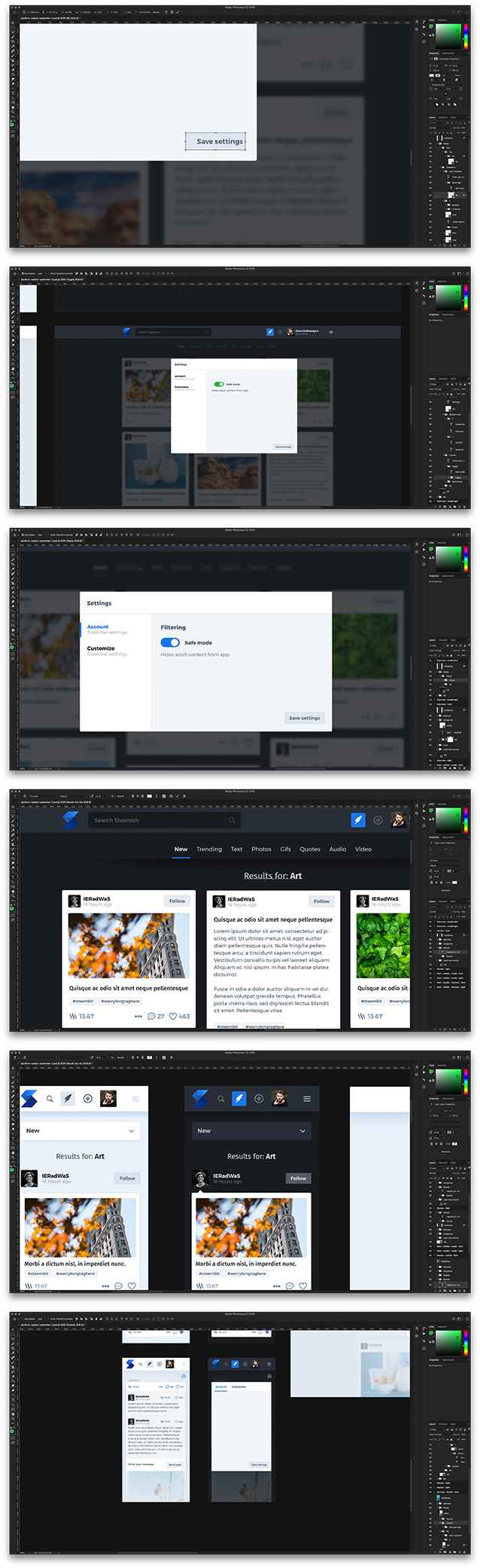Image resolution: width=480 pixels, height=1568 pixels.
Task: Click Follow in the light mobile layout
Action: 127,1178
